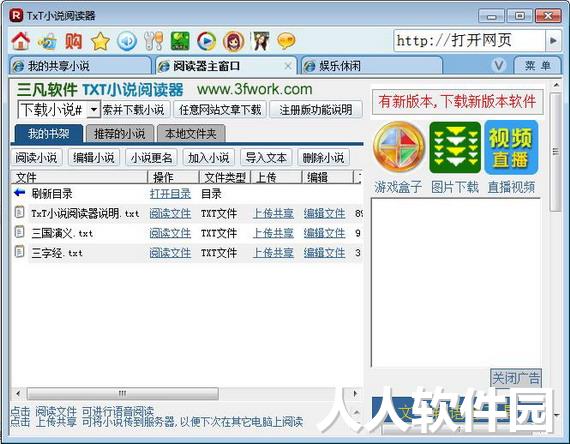Open the wrench tools settings icon

pos(153,41)
